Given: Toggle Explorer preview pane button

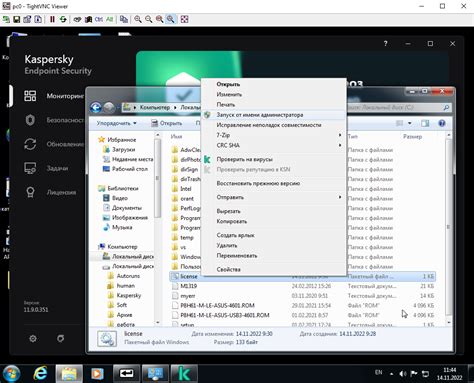Looking at the screenshot, I should coord(425,123).
